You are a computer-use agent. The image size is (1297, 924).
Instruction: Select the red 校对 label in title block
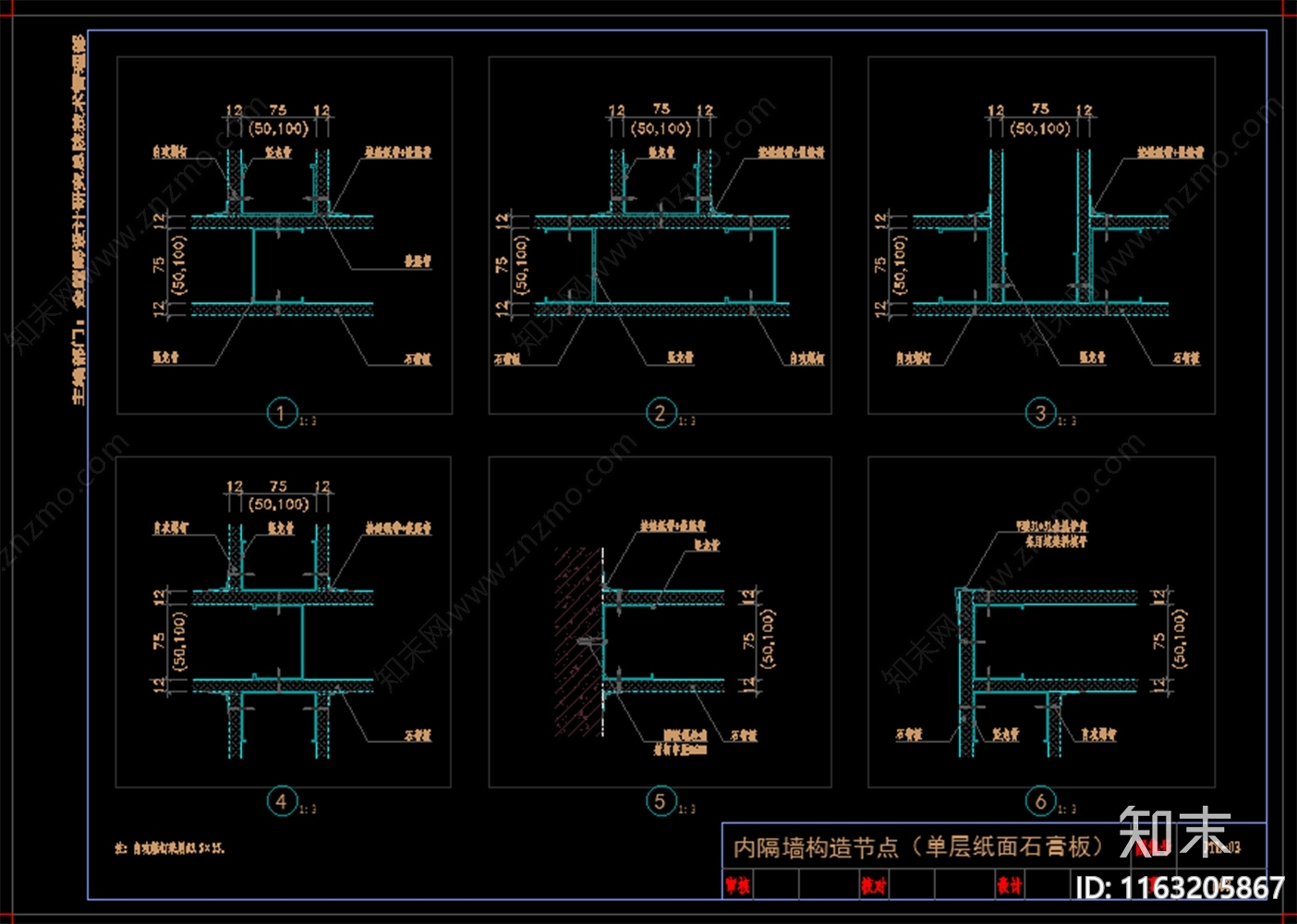click(873, 885)
